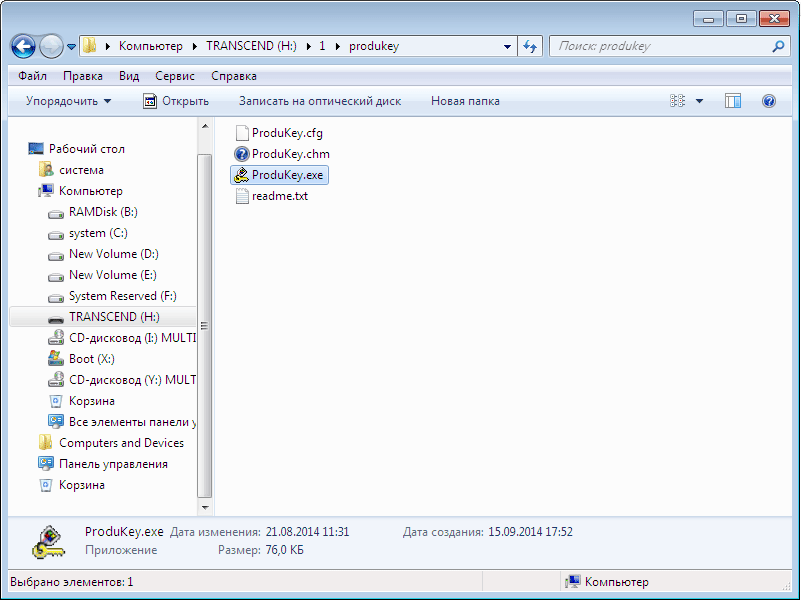Select Компьютер in the navigation tree

80,191
